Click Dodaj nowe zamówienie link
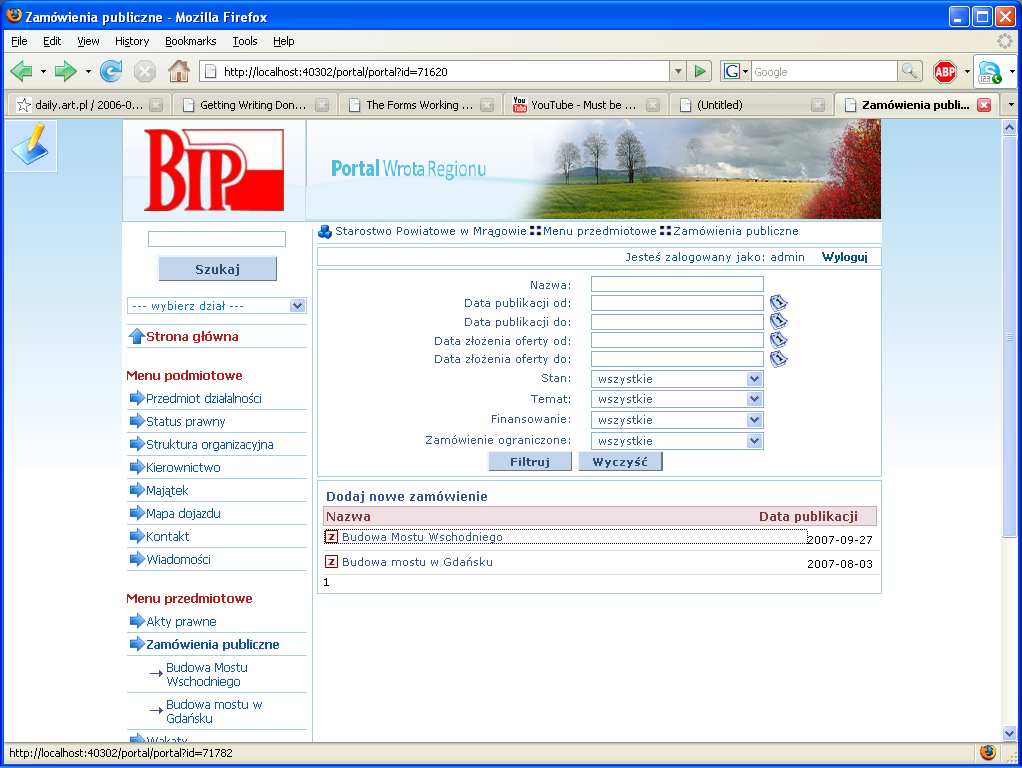The width and height of the screenshot is (1022, 768). point(407,496)
